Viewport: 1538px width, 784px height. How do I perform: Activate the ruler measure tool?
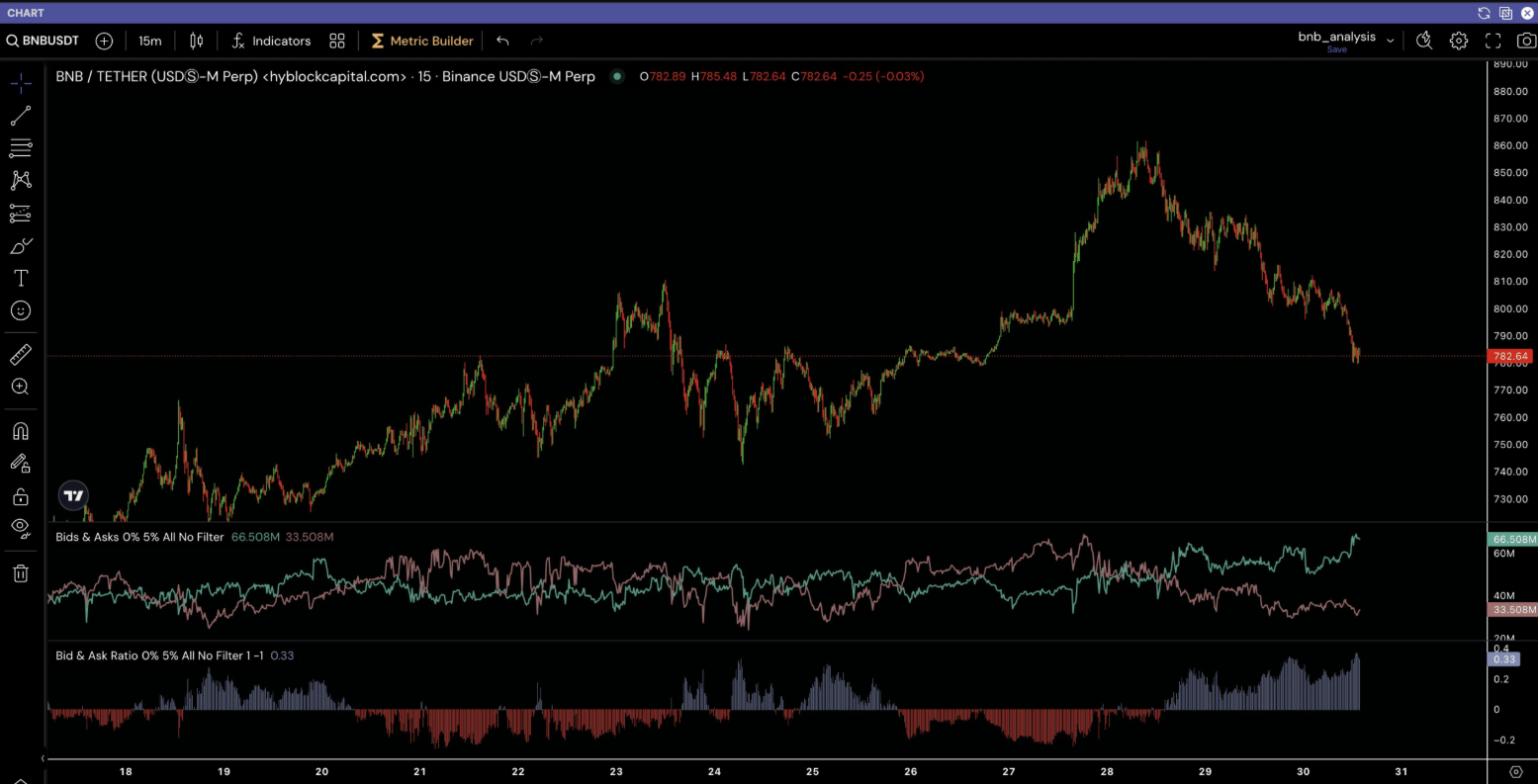tap(20, 354)
